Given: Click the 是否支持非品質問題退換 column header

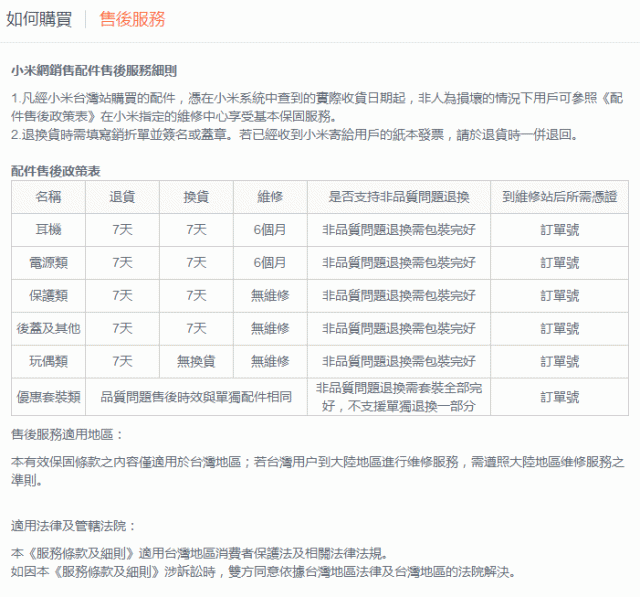Looking at the screenshot, I should (399, 197).
